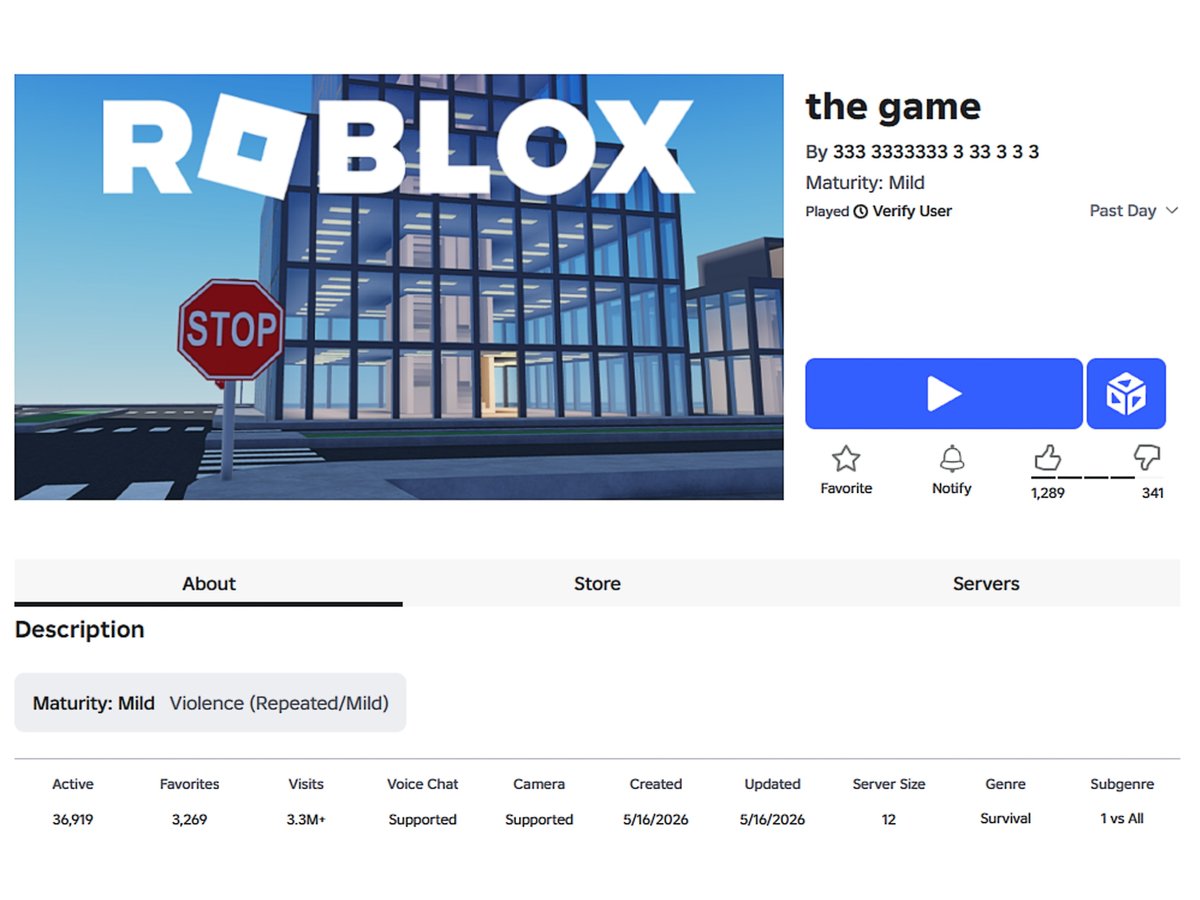Click the Visits value 3.3M+
The height and width of the screenshot is (900, 1200).
[306, 819]
